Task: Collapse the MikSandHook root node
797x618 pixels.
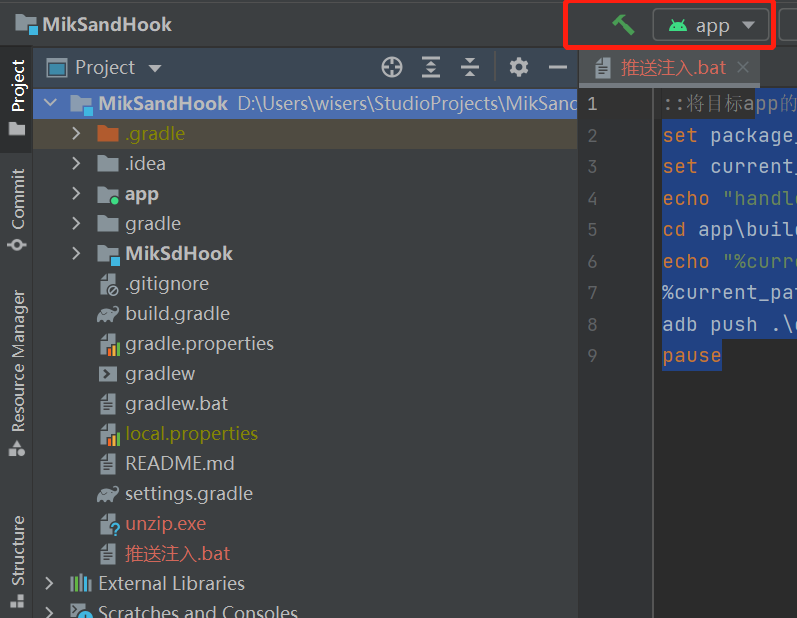Action: pyautogui.click(x=50, y=103)
